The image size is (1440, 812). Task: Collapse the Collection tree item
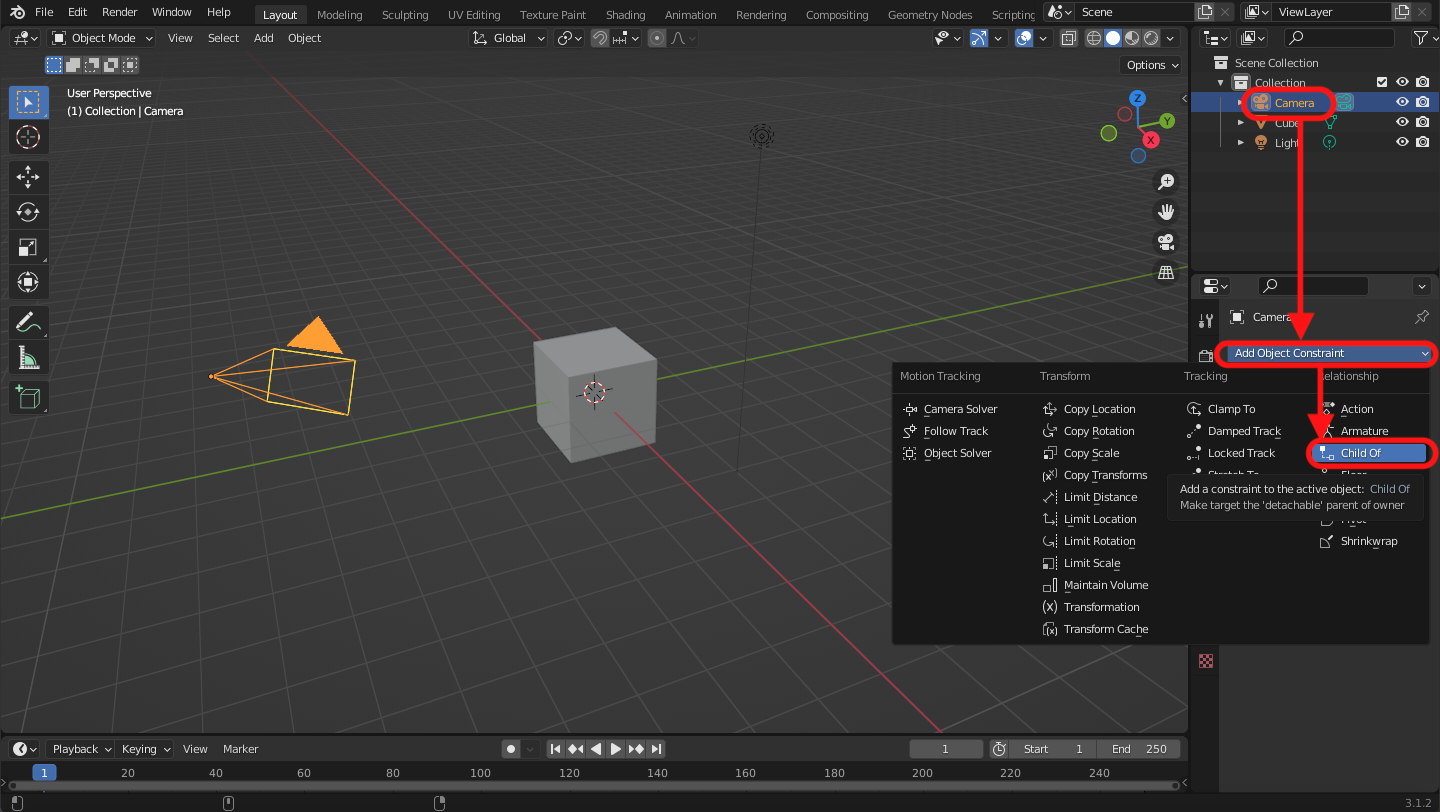1221,83
